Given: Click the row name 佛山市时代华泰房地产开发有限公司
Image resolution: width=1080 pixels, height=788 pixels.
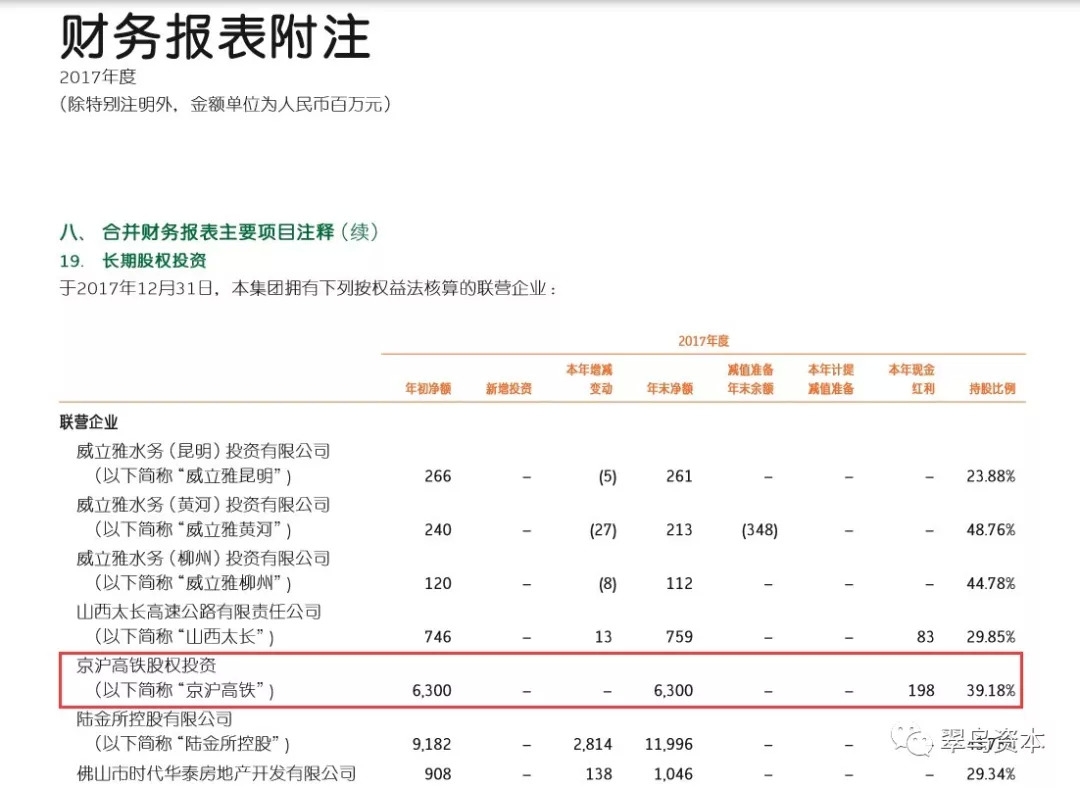Looking at the screenshot, I should pyautogui.click(x=216, y=774).
